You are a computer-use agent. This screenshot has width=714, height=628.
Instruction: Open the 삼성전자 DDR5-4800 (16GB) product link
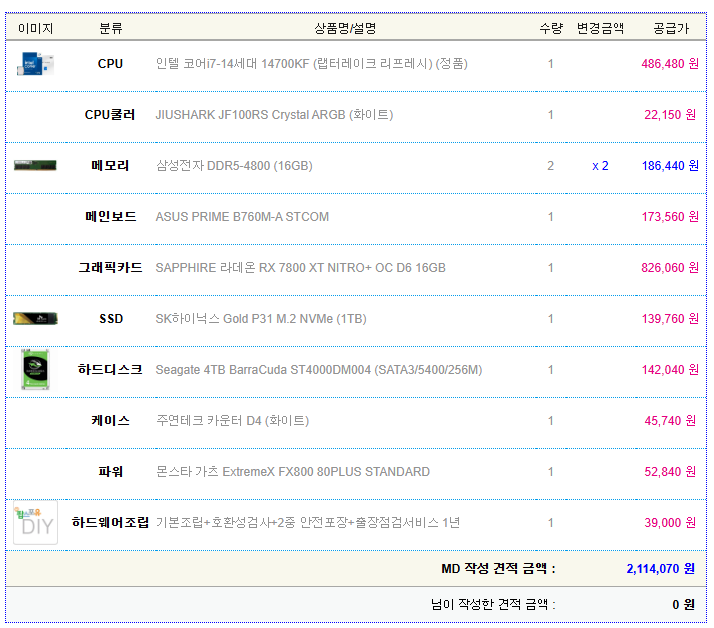pyautogui.click(x=234, y=166)
